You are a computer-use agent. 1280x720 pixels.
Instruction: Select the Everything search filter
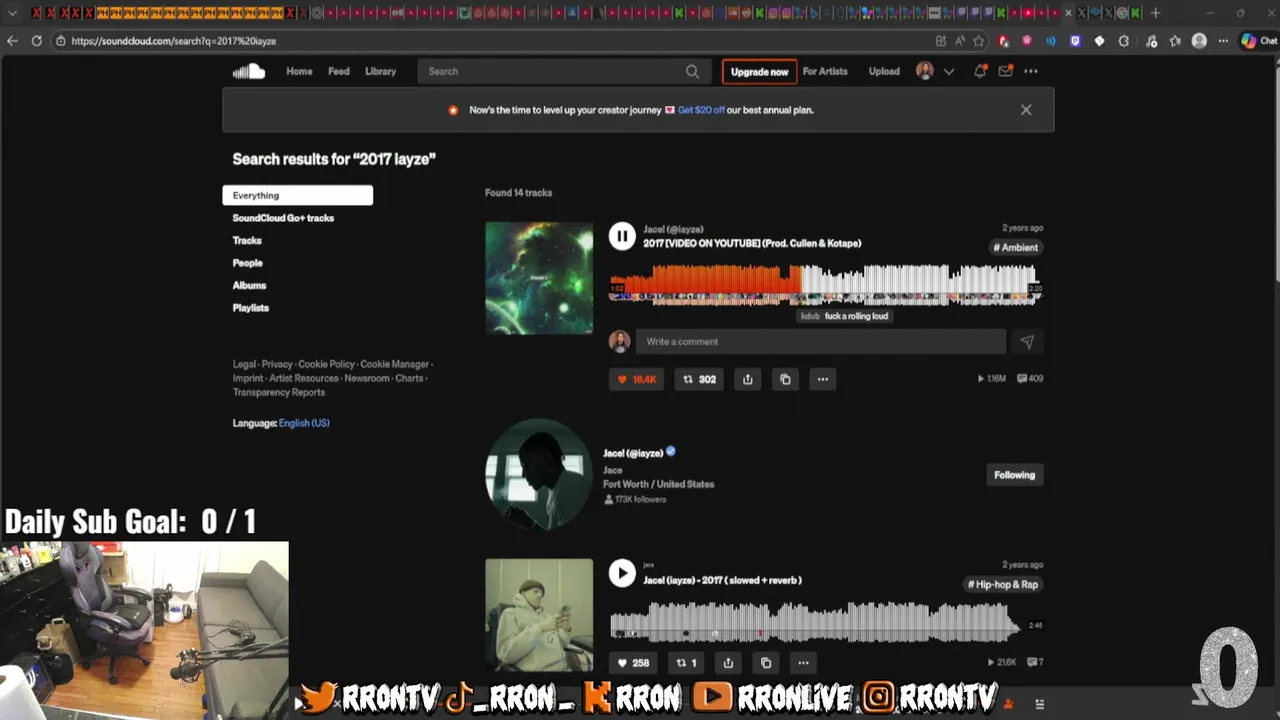pos(297,195)
